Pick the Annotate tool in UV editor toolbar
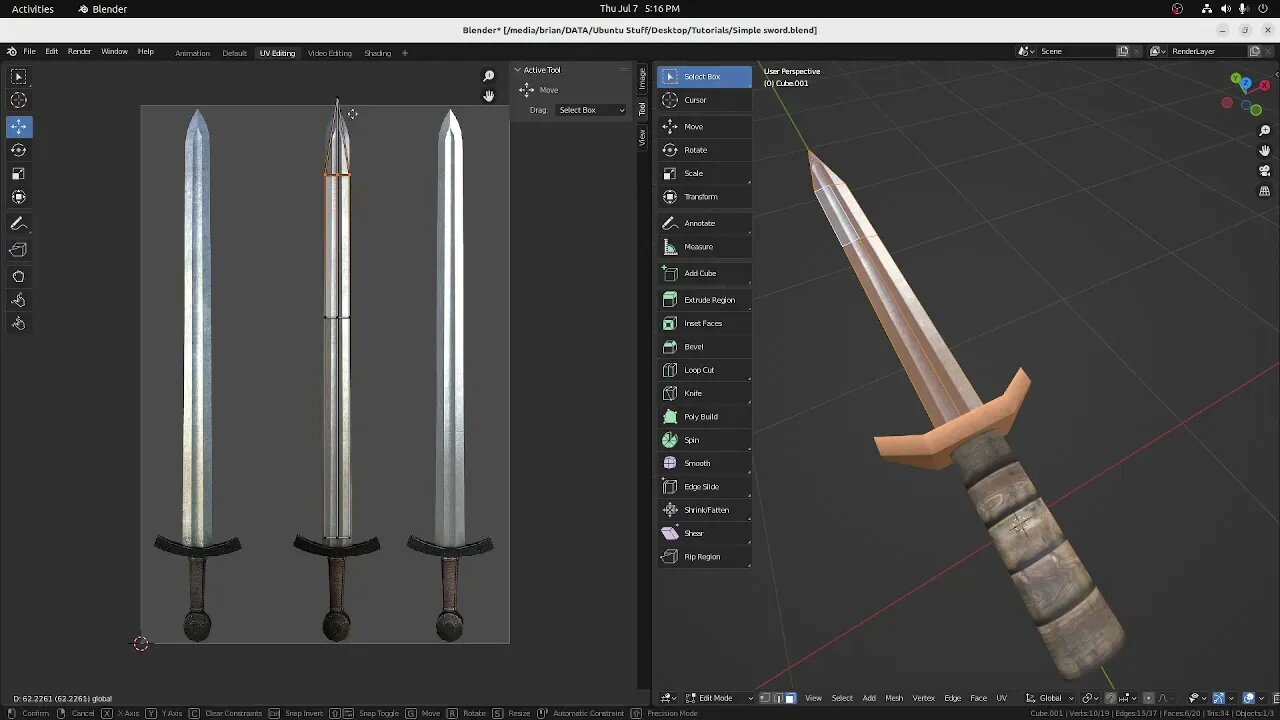The height and width of the screenshot is (720, 1280). [x=18, y=224]
